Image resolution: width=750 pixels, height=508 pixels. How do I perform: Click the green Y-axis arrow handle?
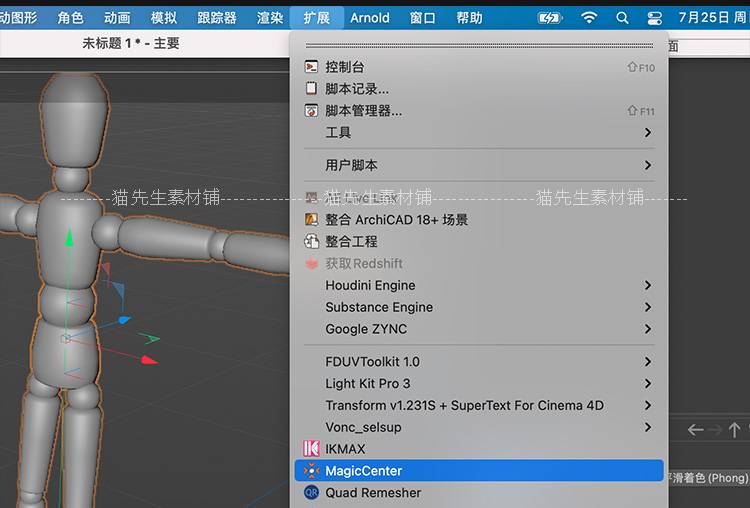pyautogui.click(x=69, y=238)
